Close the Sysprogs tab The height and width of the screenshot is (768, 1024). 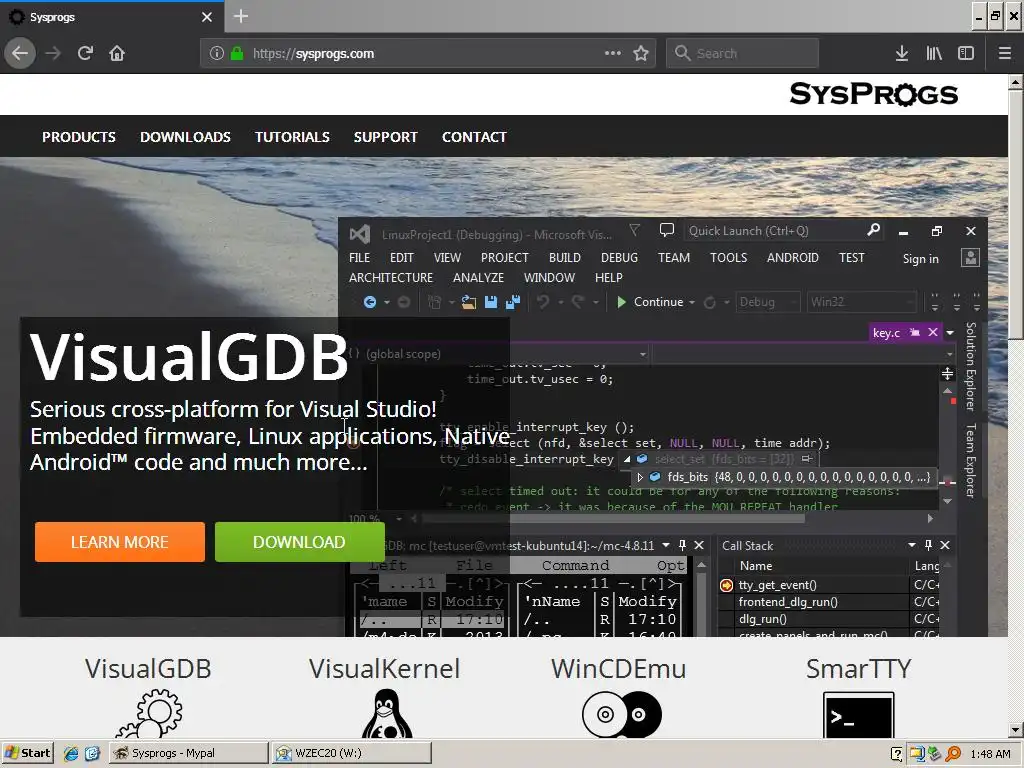coord(206,17)
